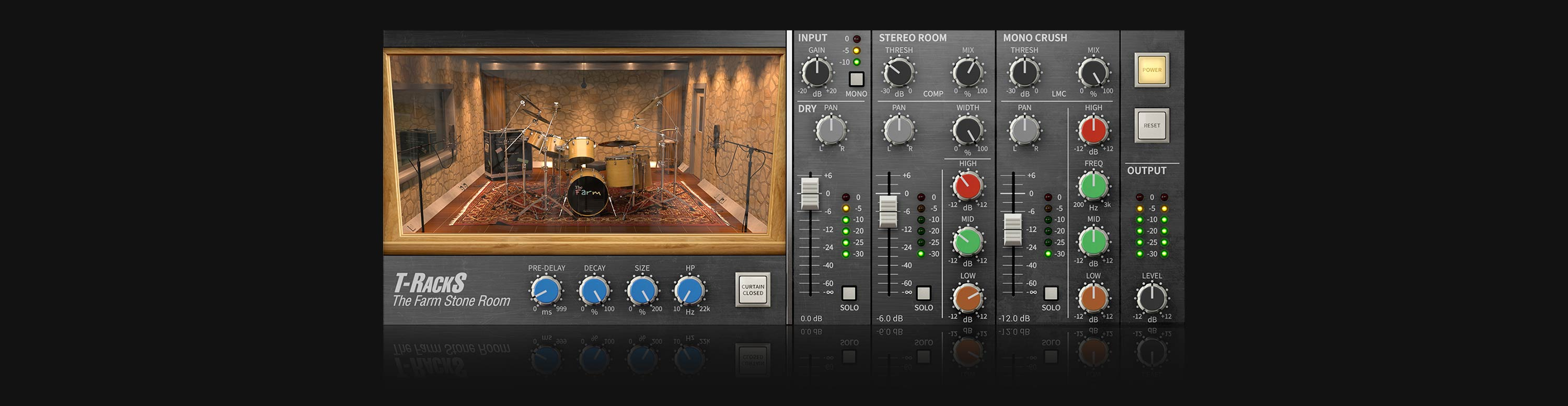Click the blue Pre-Delay knob
1568x406 pixels.
[545, 291]
